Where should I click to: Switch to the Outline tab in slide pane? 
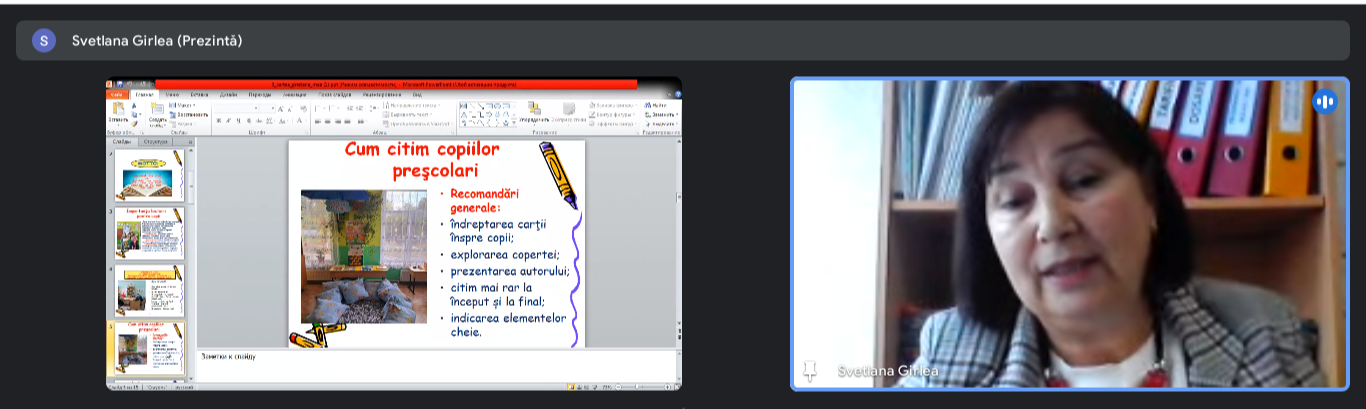click(156, 141)
